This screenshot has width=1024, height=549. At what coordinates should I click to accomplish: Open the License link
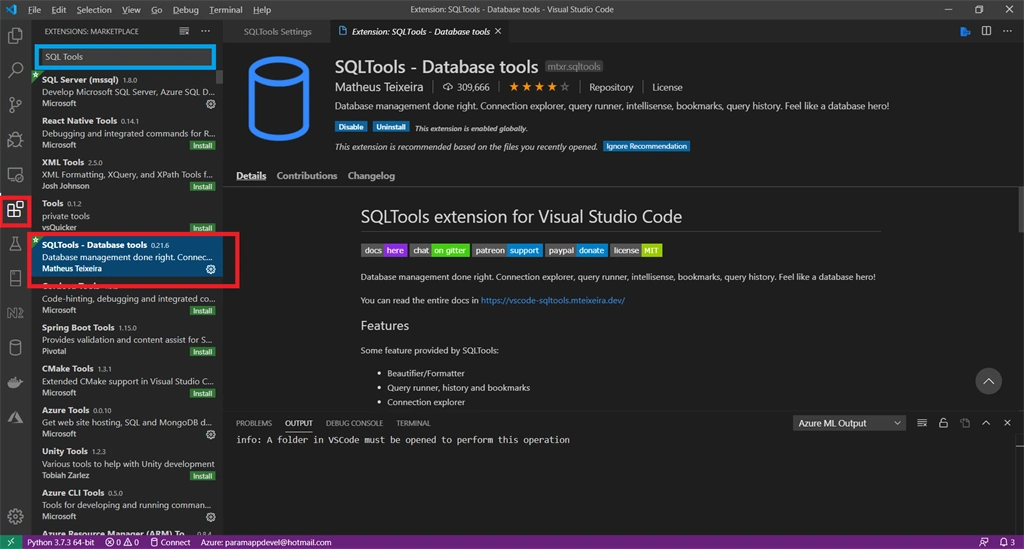[x=667, y=87]
